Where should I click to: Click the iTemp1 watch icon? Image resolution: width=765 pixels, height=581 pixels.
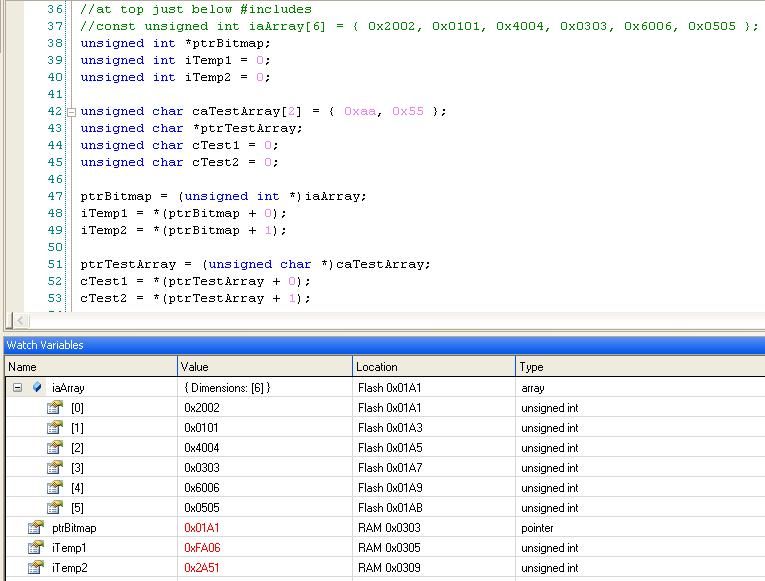[36, 547]
